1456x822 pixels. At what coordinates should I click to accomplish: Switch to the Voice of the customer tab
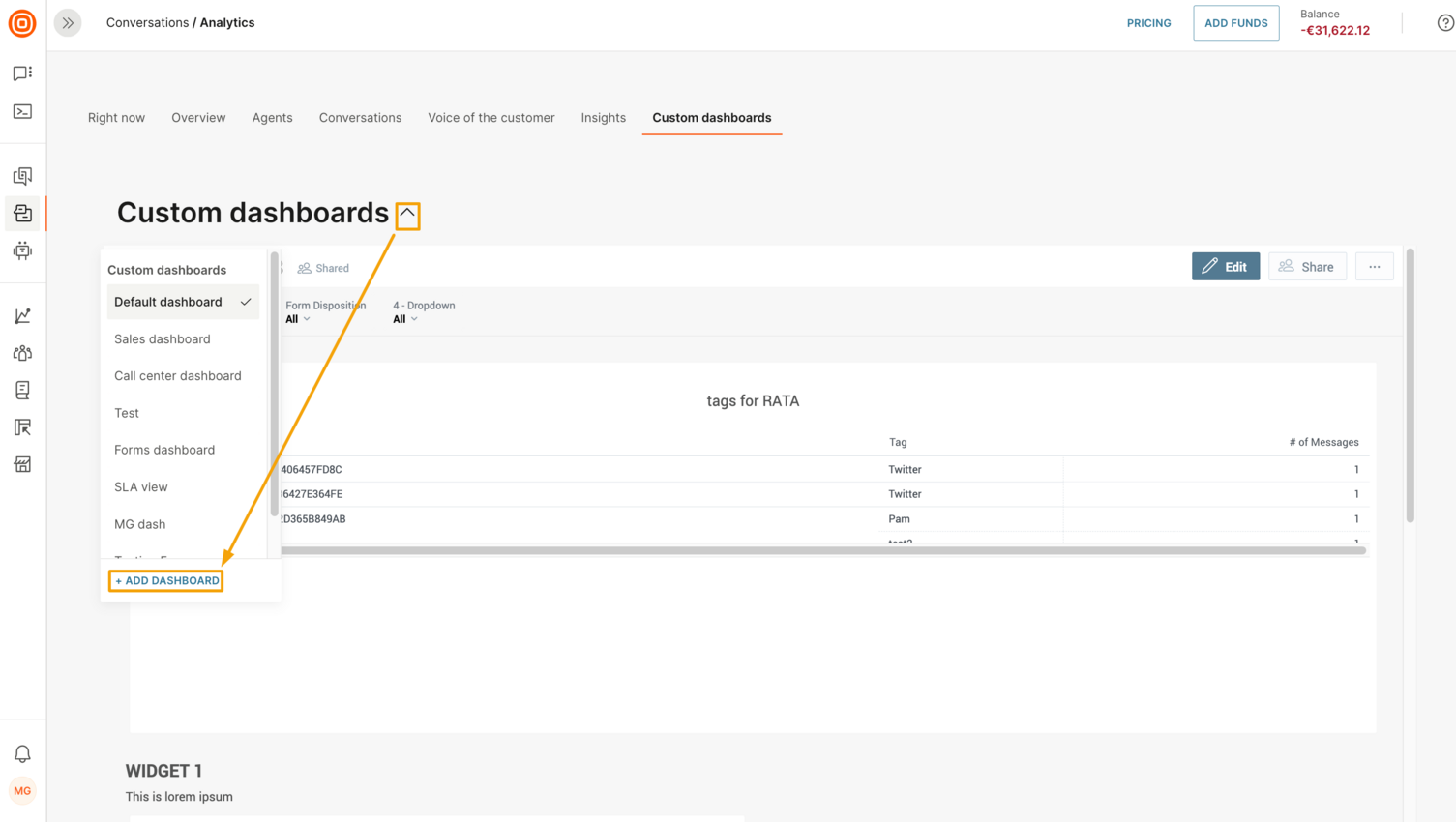[491, 118]
